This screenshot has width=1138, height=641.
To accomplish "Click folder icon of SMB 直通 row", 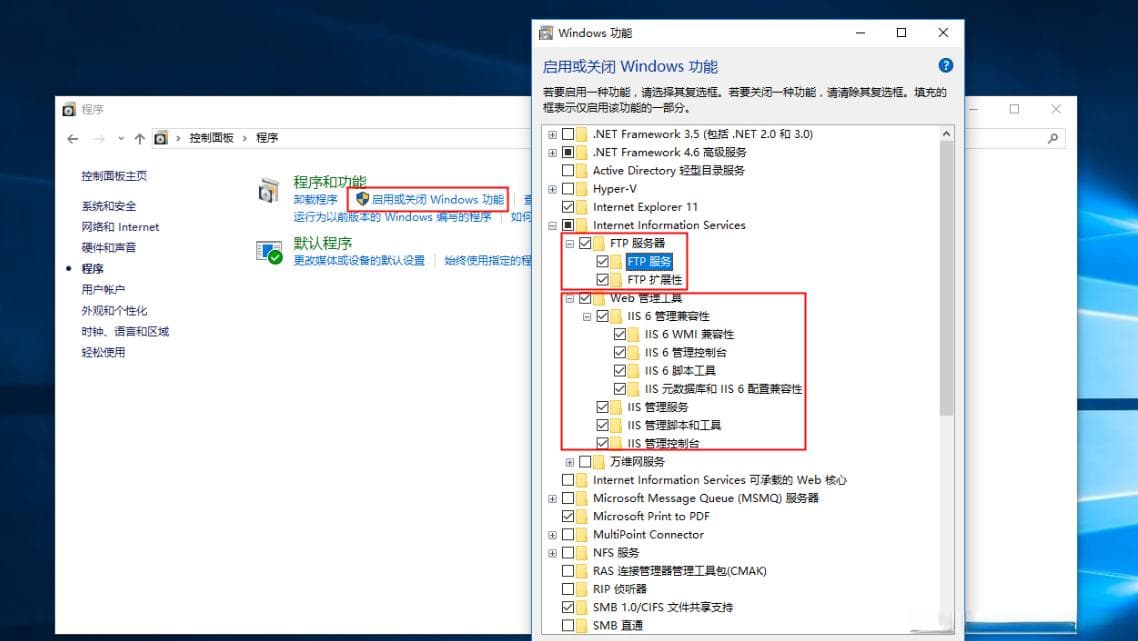I will coord(582,625).
